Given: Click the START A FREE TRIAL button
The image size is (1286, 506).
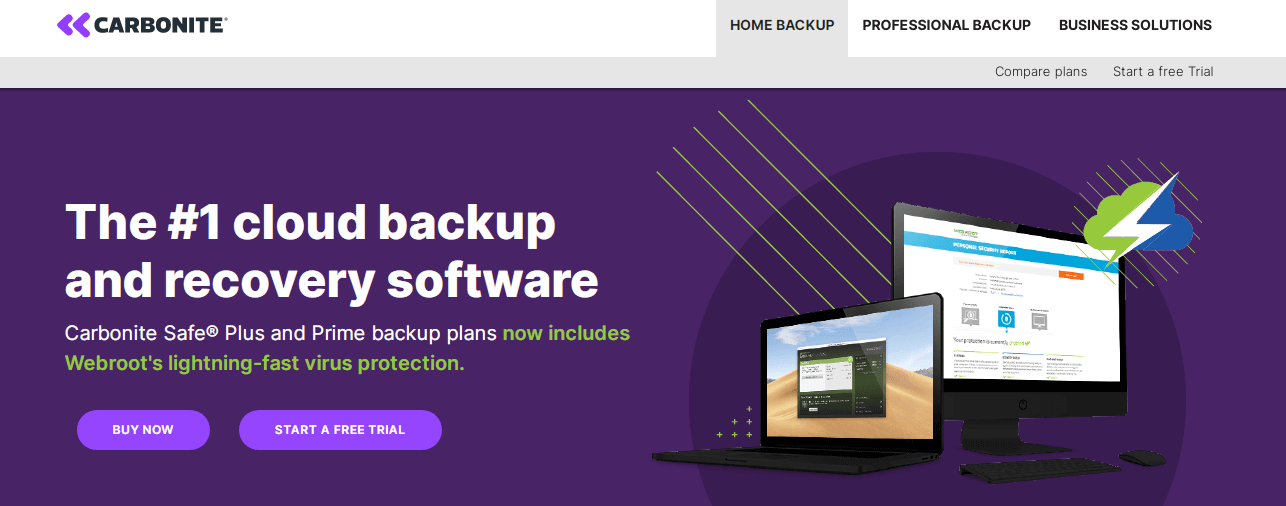Looking at the screenshot, I should coord(340,430).
